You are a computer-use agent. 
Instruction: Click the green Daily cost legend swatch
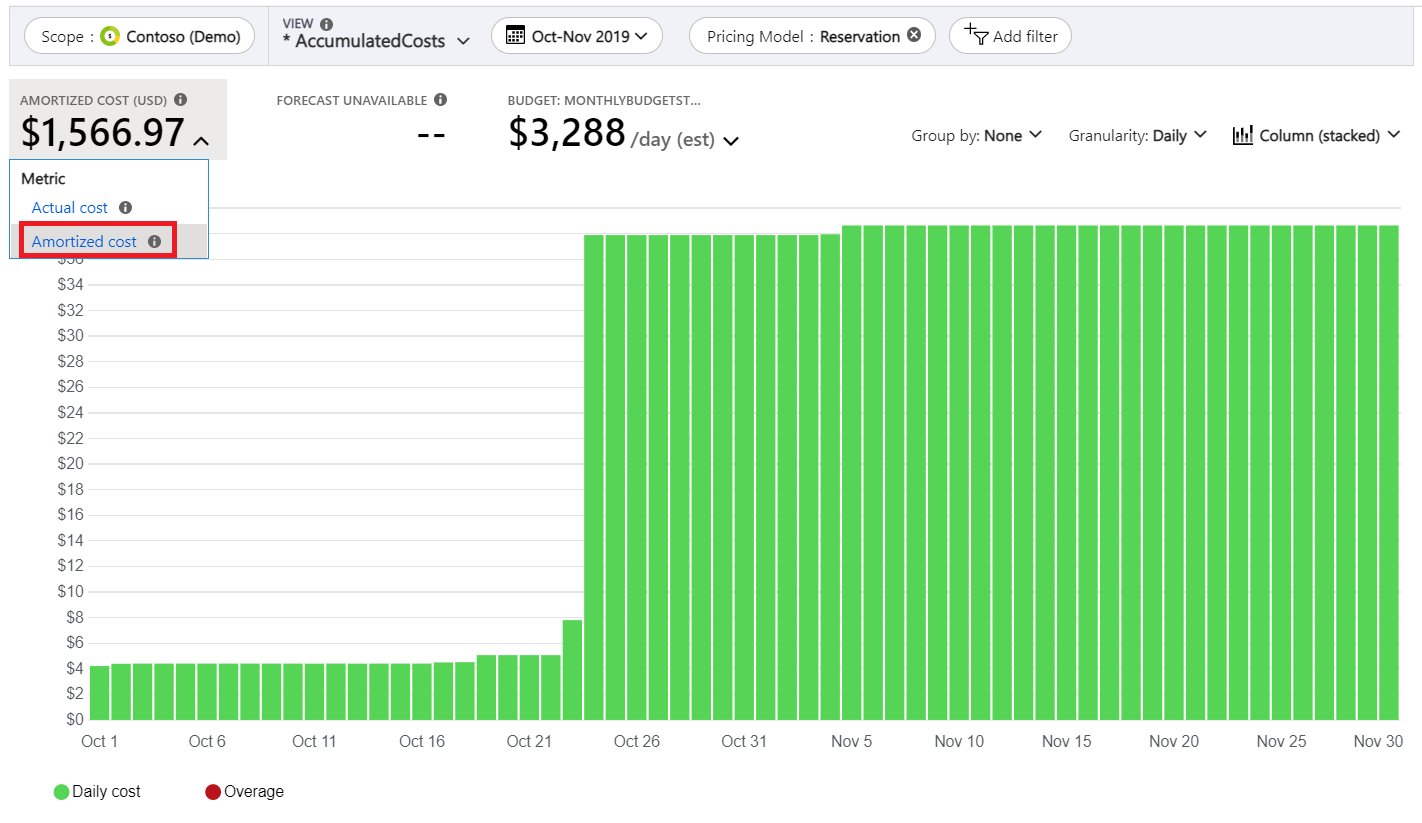[x=61, y=792]
